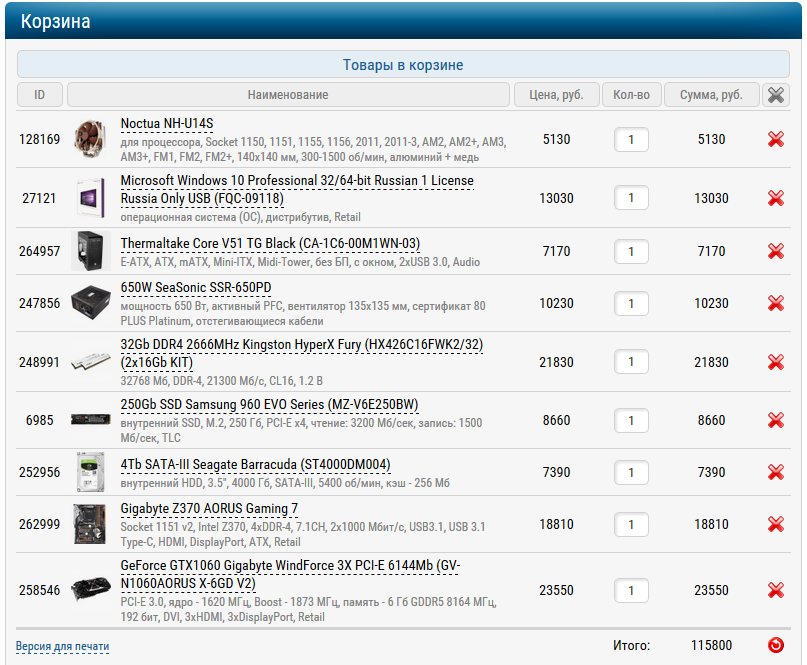Screen dimensions: 807x665
Task: Remove Noctua NH-U14S from the cart
Action: pyautogui.click(x=776, y=139)
